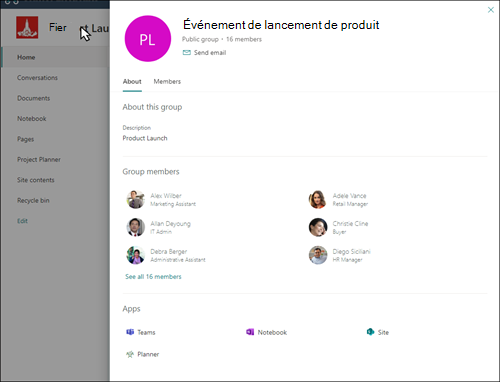Open Conversations in left navigation
The width and height of the screenshot is (500, 382).
pyautogui.click(x=37, y=78)
